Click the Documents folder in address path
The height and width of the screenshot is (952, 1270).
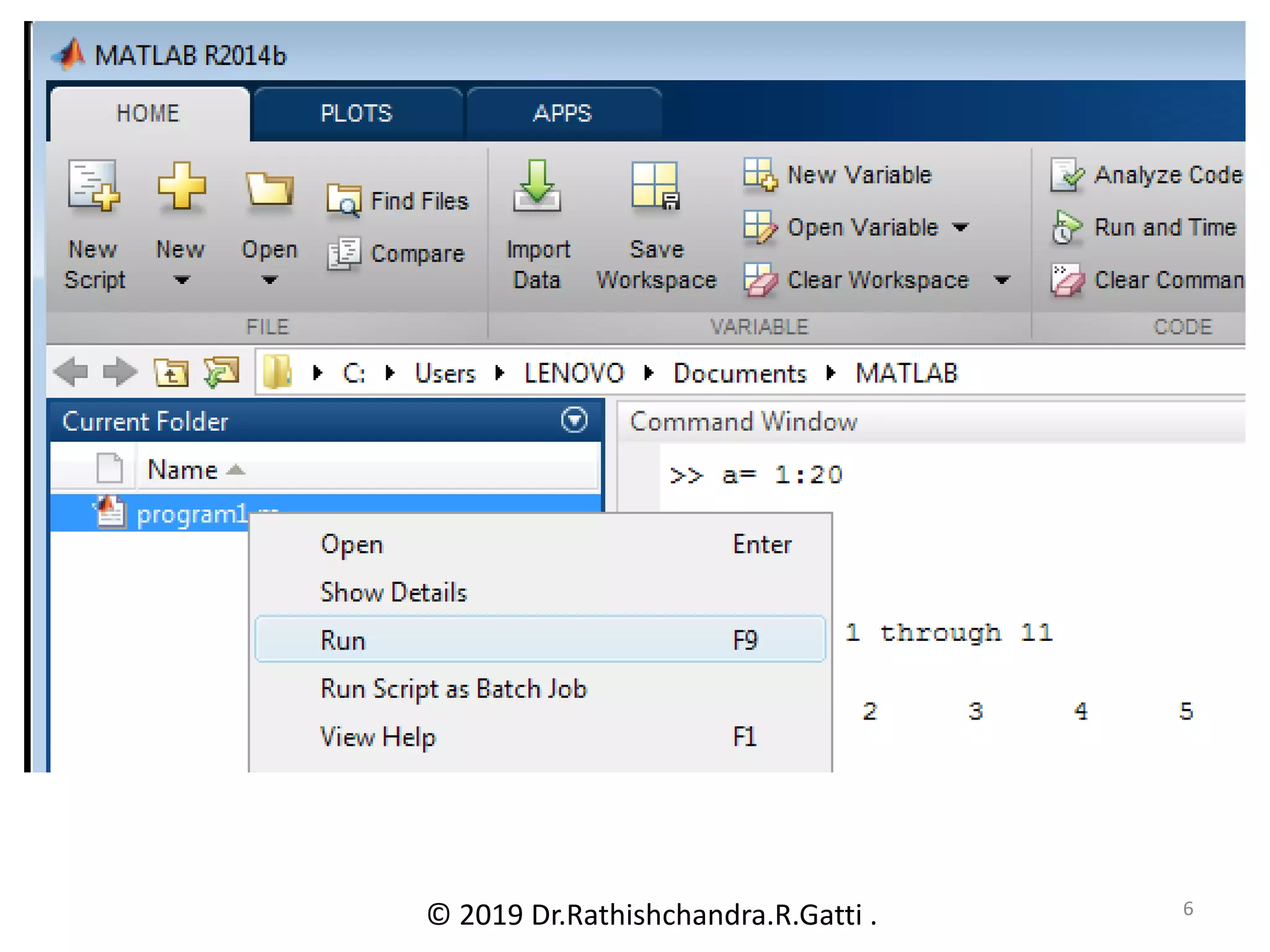[x=740, y=373]
